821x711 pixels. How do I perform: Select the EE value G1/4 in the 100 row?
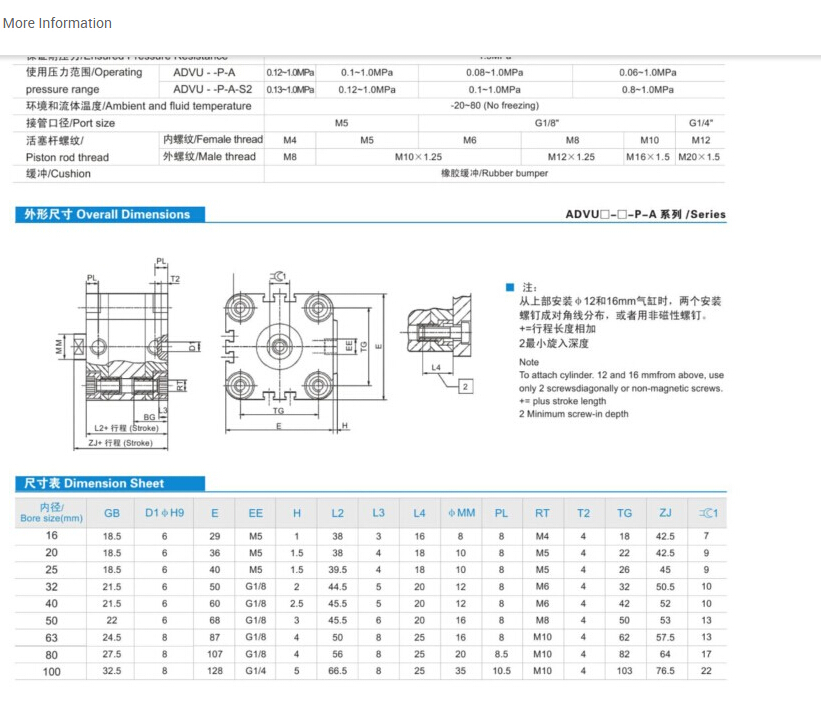pyautogui.click(x=256, y=671)
